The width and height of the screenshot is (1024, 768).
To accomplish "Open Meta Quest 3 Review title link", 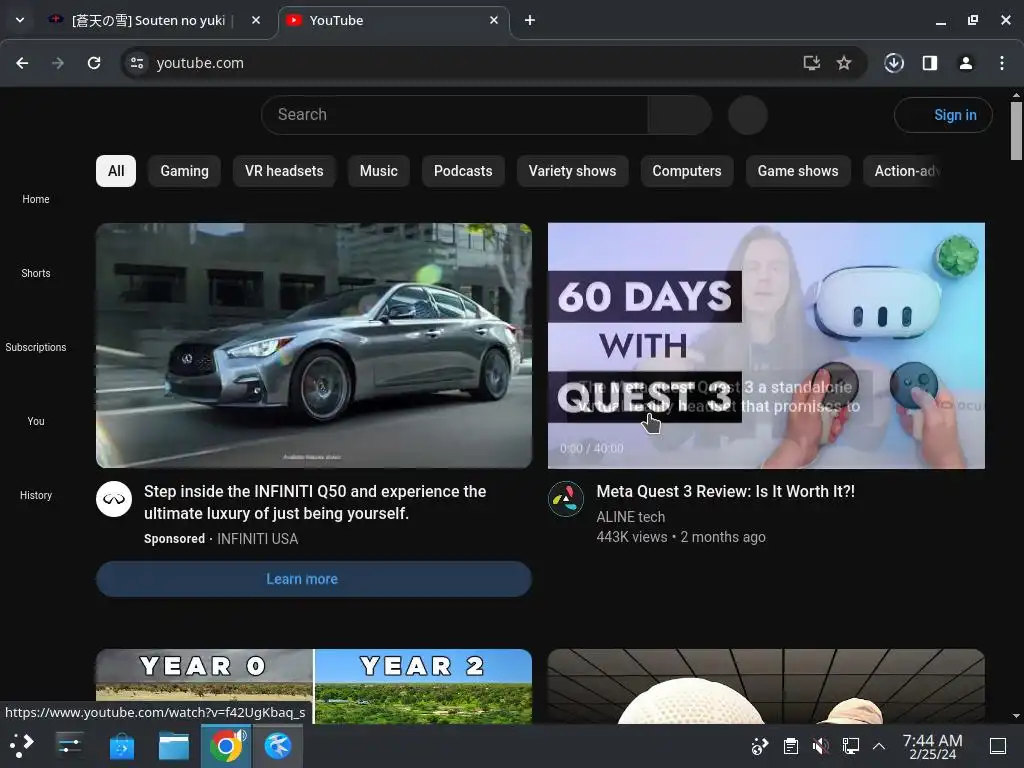I will click(x=726, y=491).
